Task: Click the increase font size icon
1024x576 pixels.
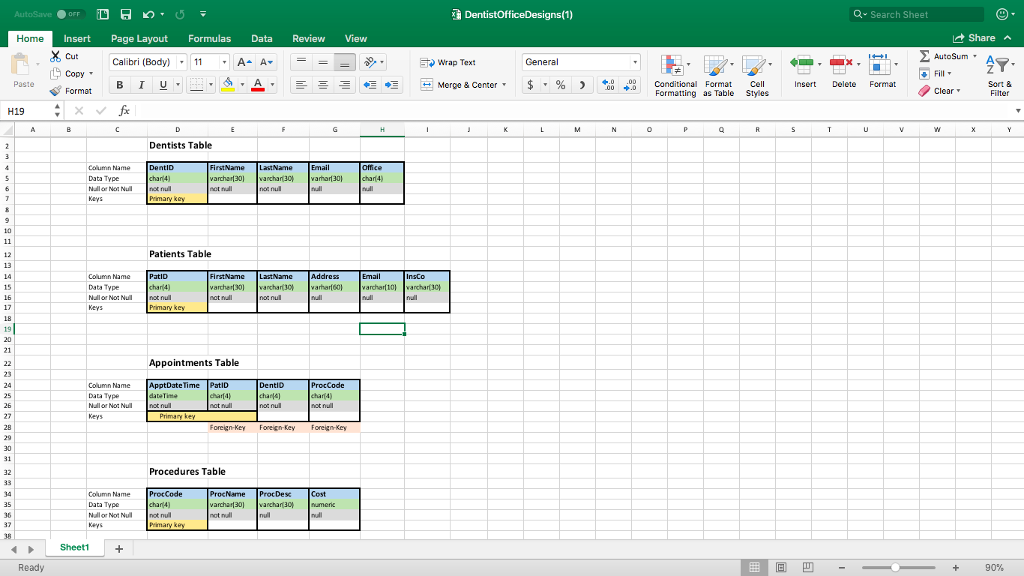Action: coord(240,62)
